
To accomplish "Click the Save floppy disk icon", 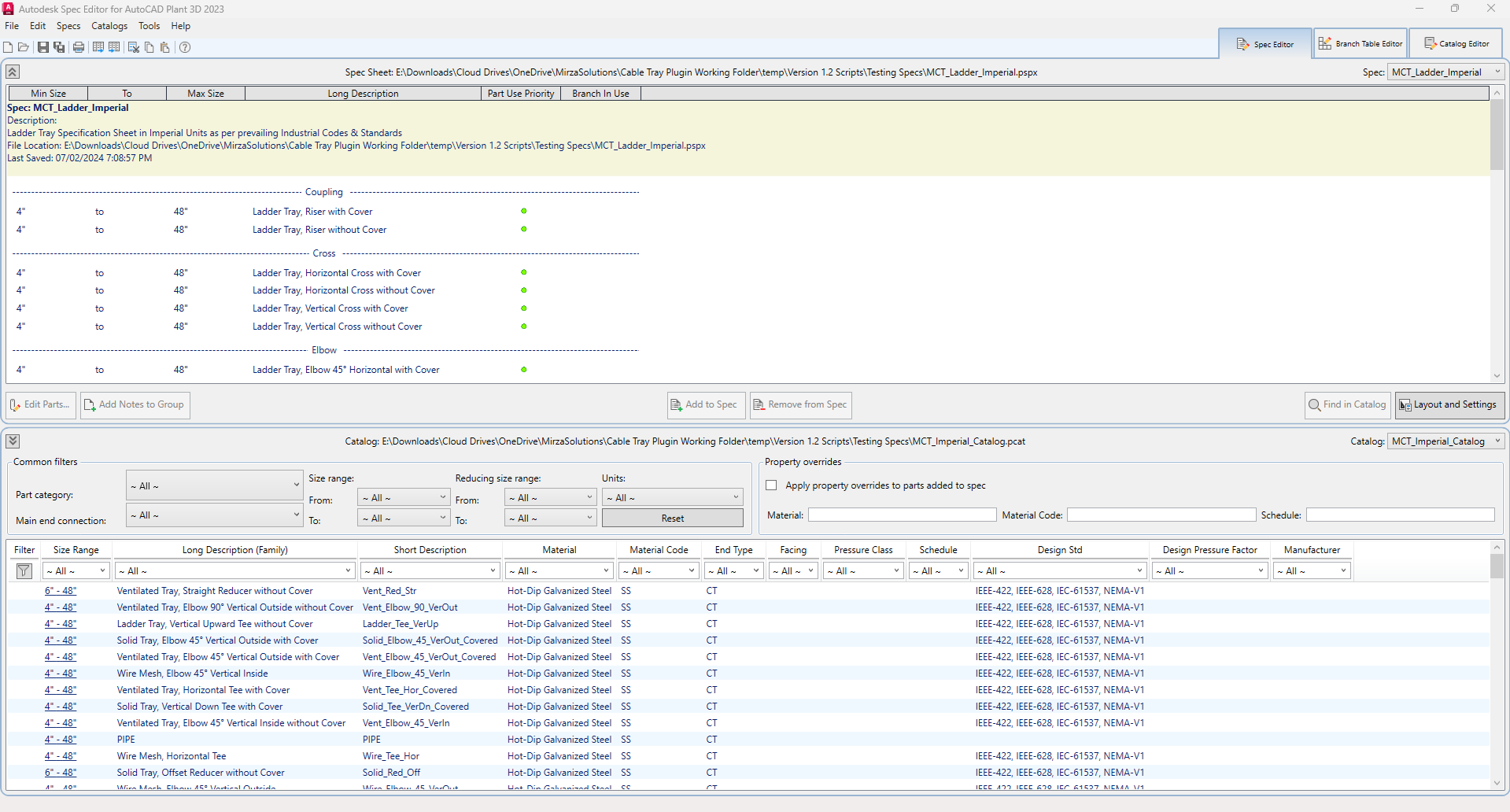I will coord(43,47).
